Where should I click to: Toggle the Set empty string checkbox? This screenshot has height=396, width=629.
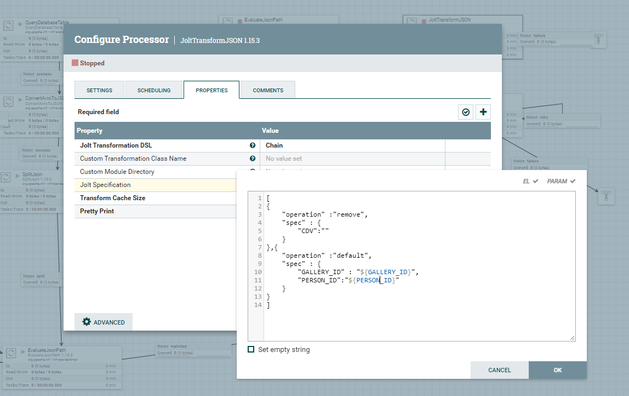[x=251, y=349]
